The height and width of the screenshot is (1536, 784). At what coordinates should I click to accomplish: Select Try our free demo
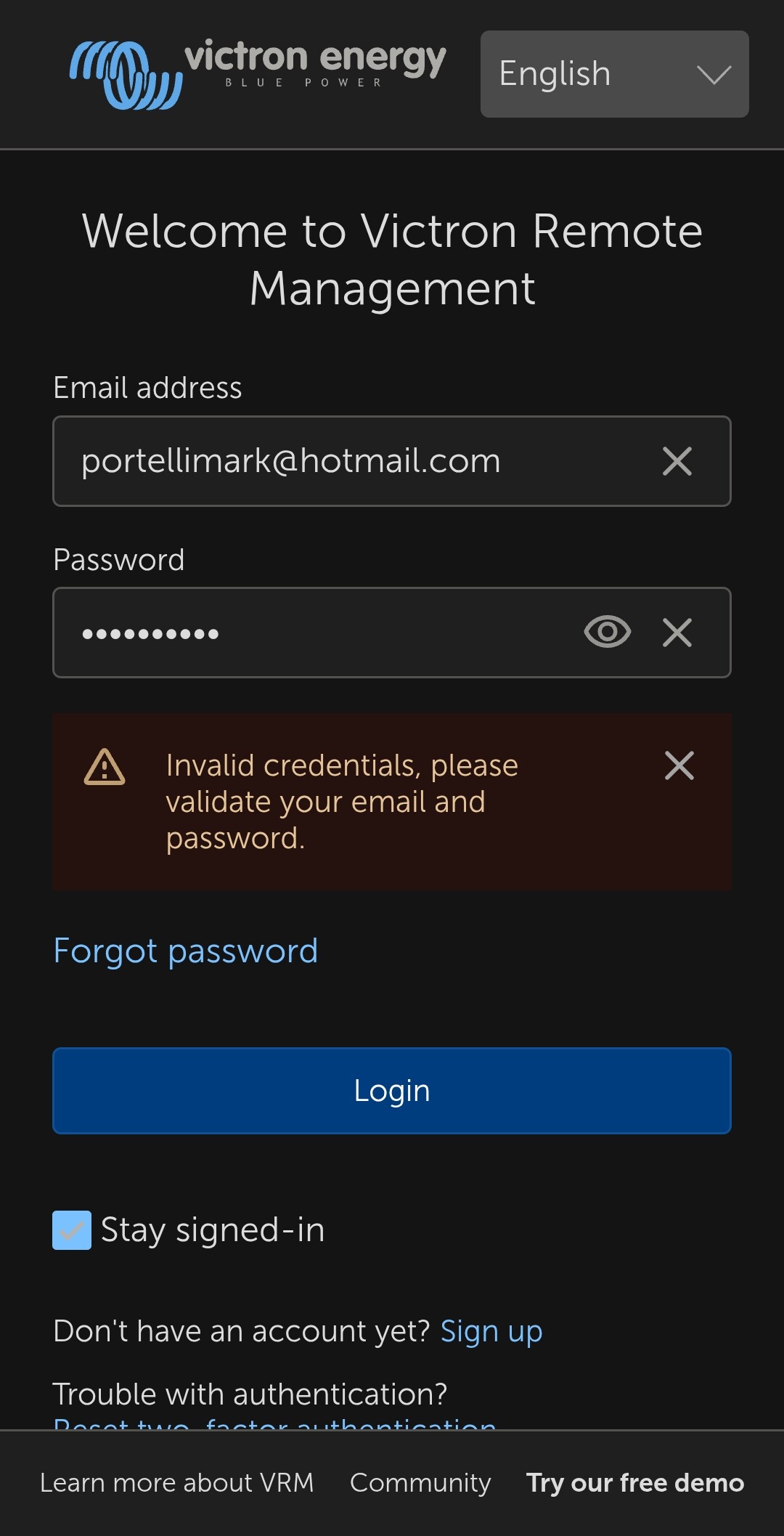[634, 1482]
